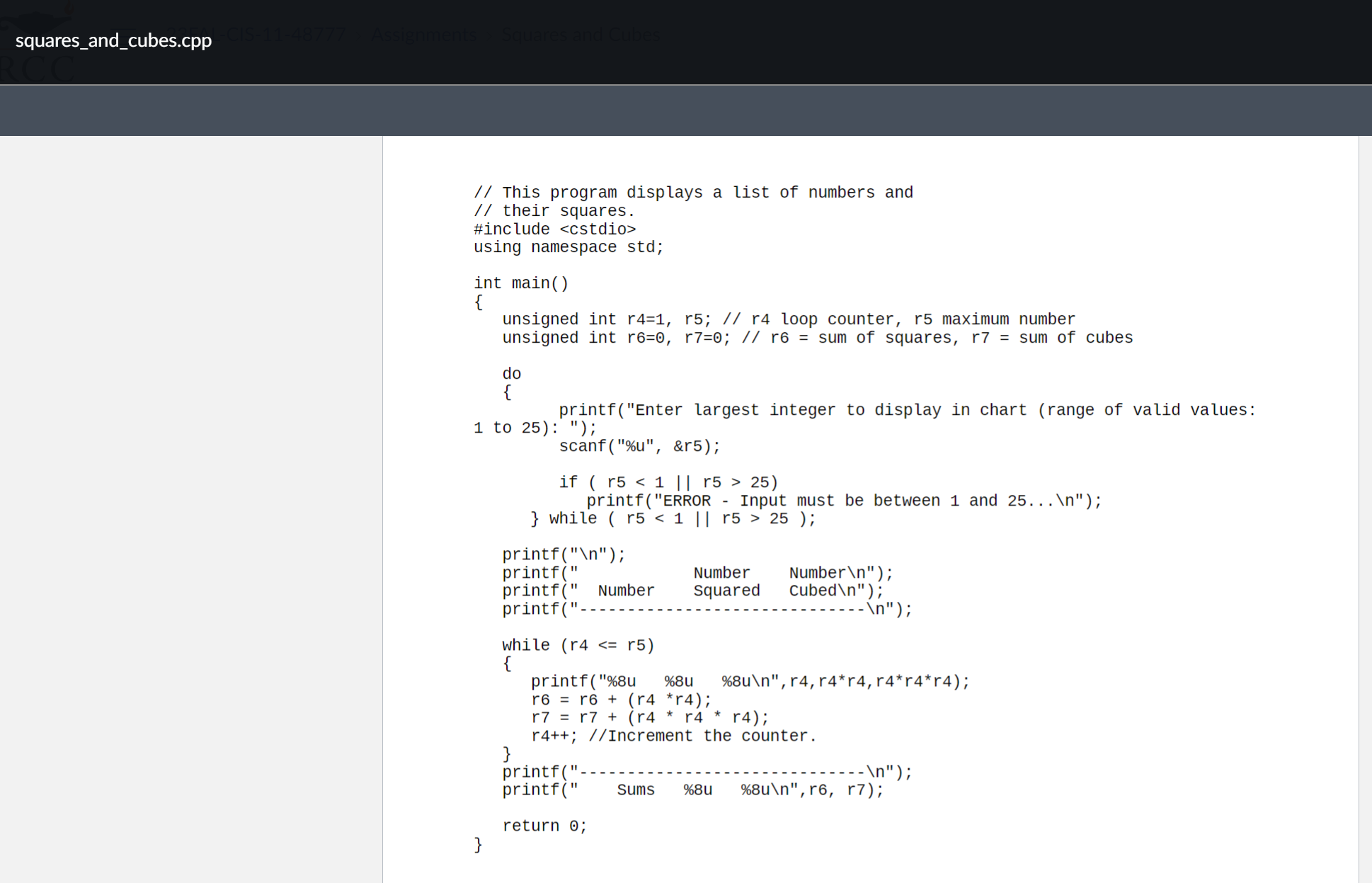Click the r4++ increment counter line

(x=673, y=736)
